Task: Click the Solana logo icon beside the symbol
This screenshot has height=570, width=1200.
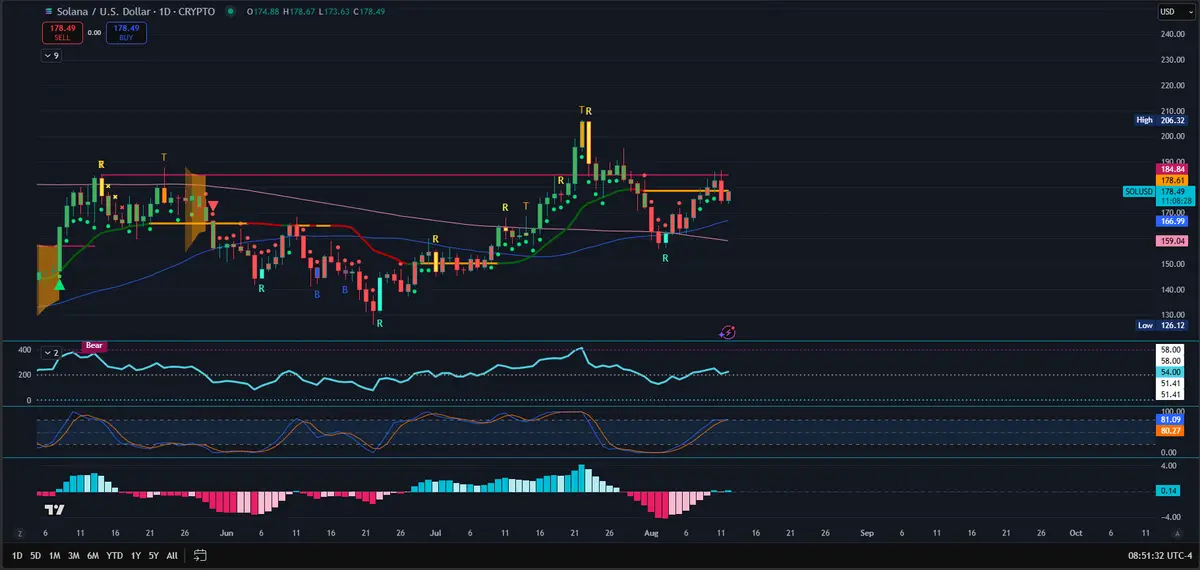Action: (48, 12)
